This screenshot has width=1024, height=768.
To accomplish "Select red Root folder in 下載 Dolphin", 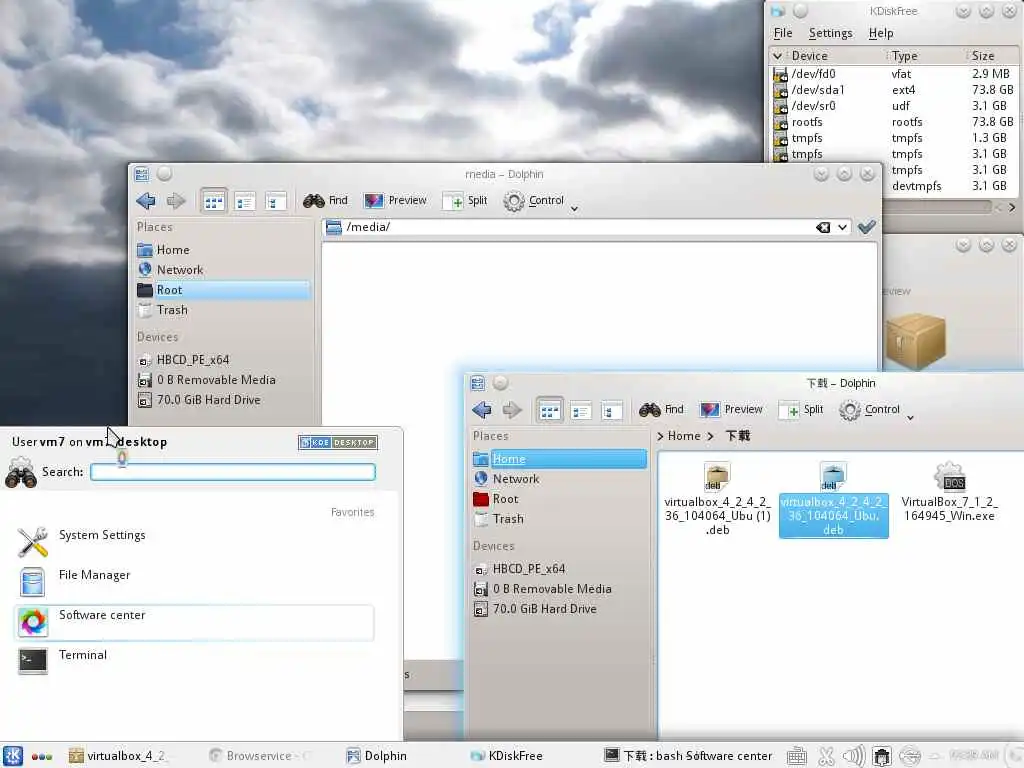I will coord(559,499).
